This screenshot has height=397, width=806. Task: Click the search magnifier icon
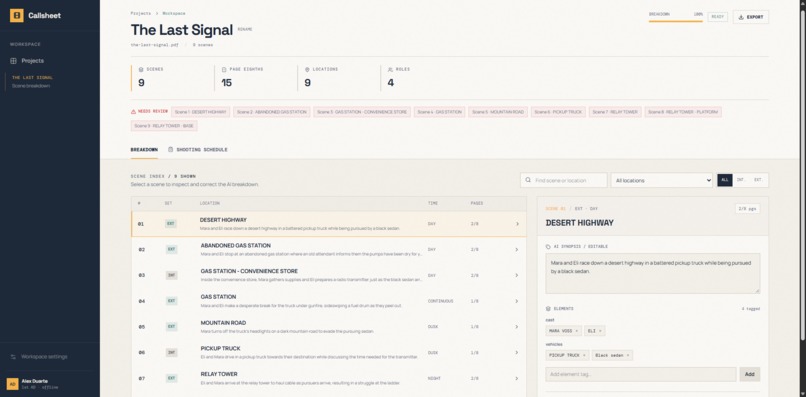pos(528,181)
